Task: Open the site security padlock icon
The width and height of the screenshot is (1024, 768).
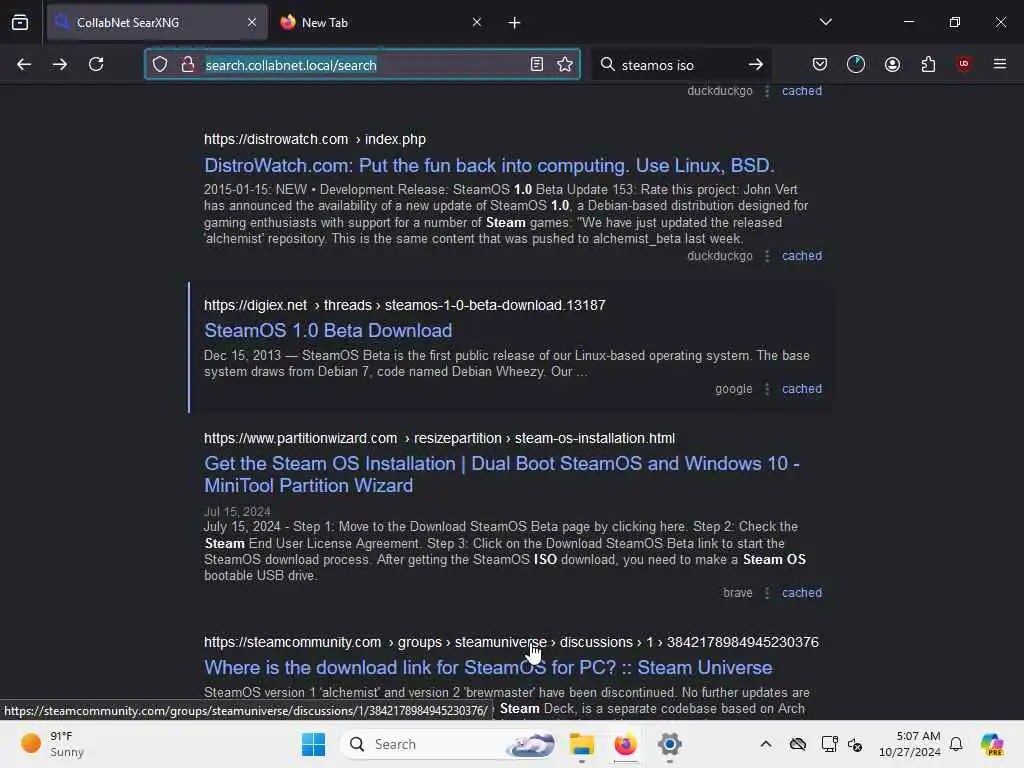Action: 188,64
